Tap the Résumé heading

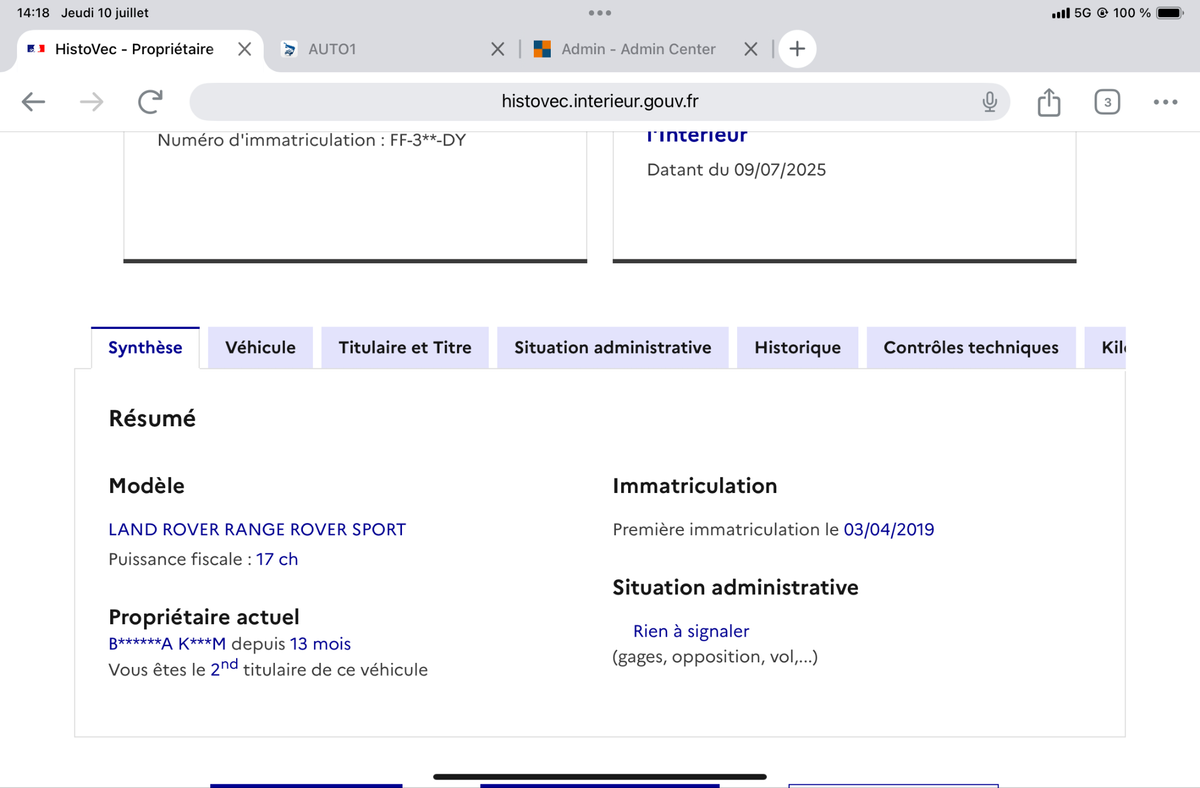point(152,419)
